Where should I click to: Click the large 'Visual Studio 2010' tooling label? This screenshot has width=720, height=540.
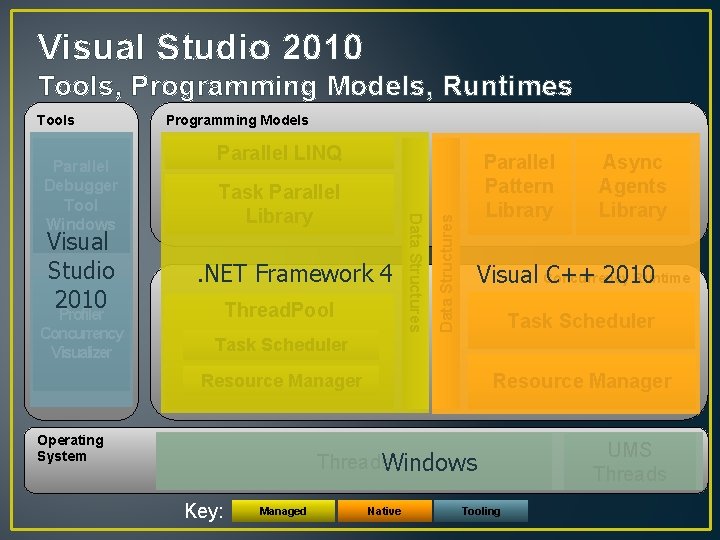click(81, 270)
